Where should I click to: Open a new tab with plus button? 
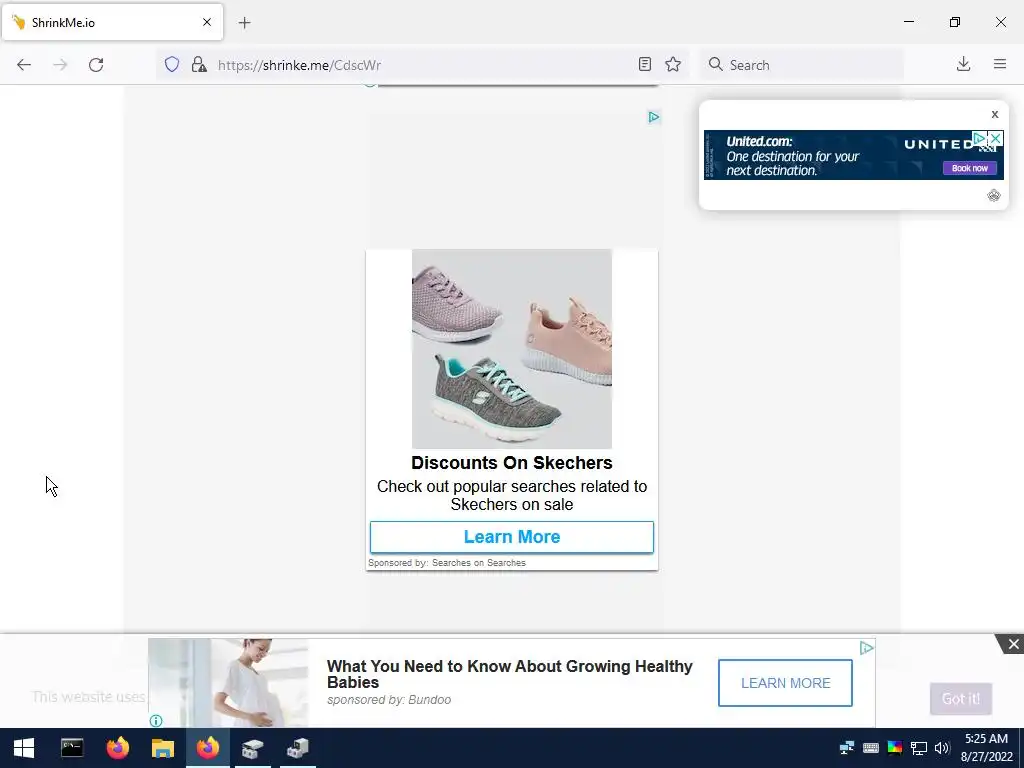(244, 23)
